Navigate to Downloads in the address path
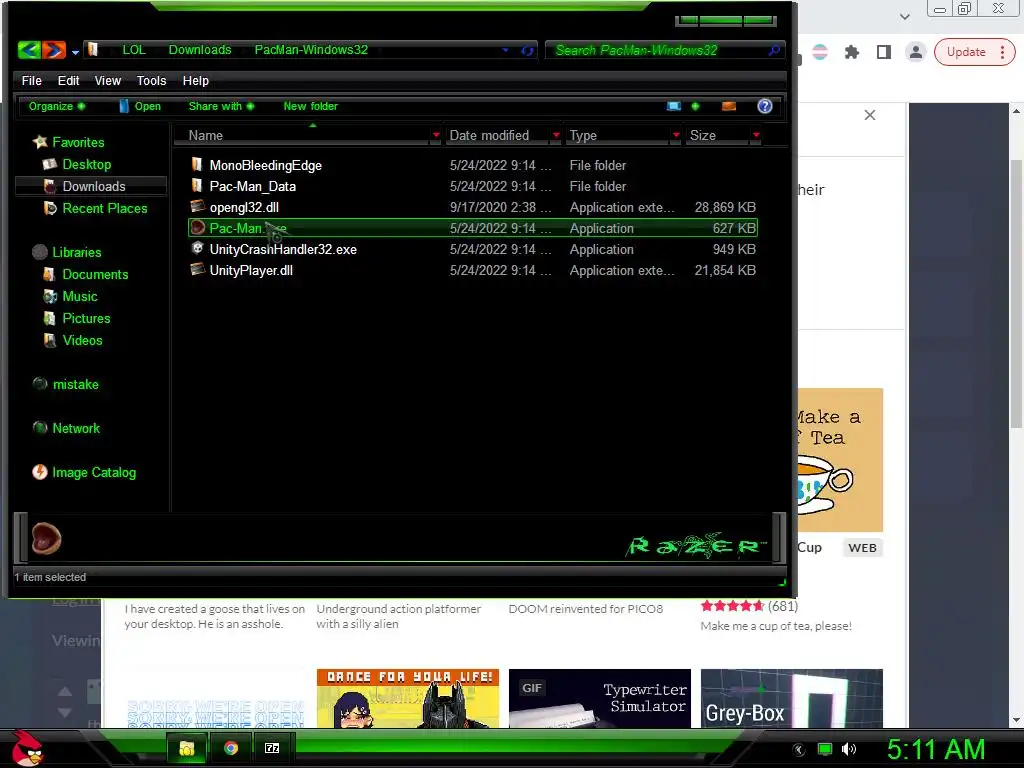Viewport: 1024px width, 768px height. [x=200, y=50]
